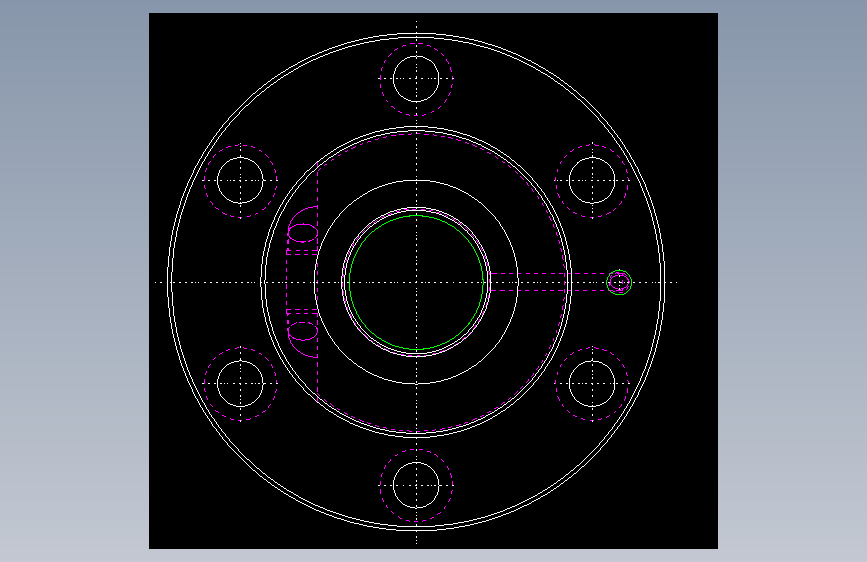This screenshot has height=562, width=867.
Task: Pick the top bolt hole circle
Action: [416, 79]
